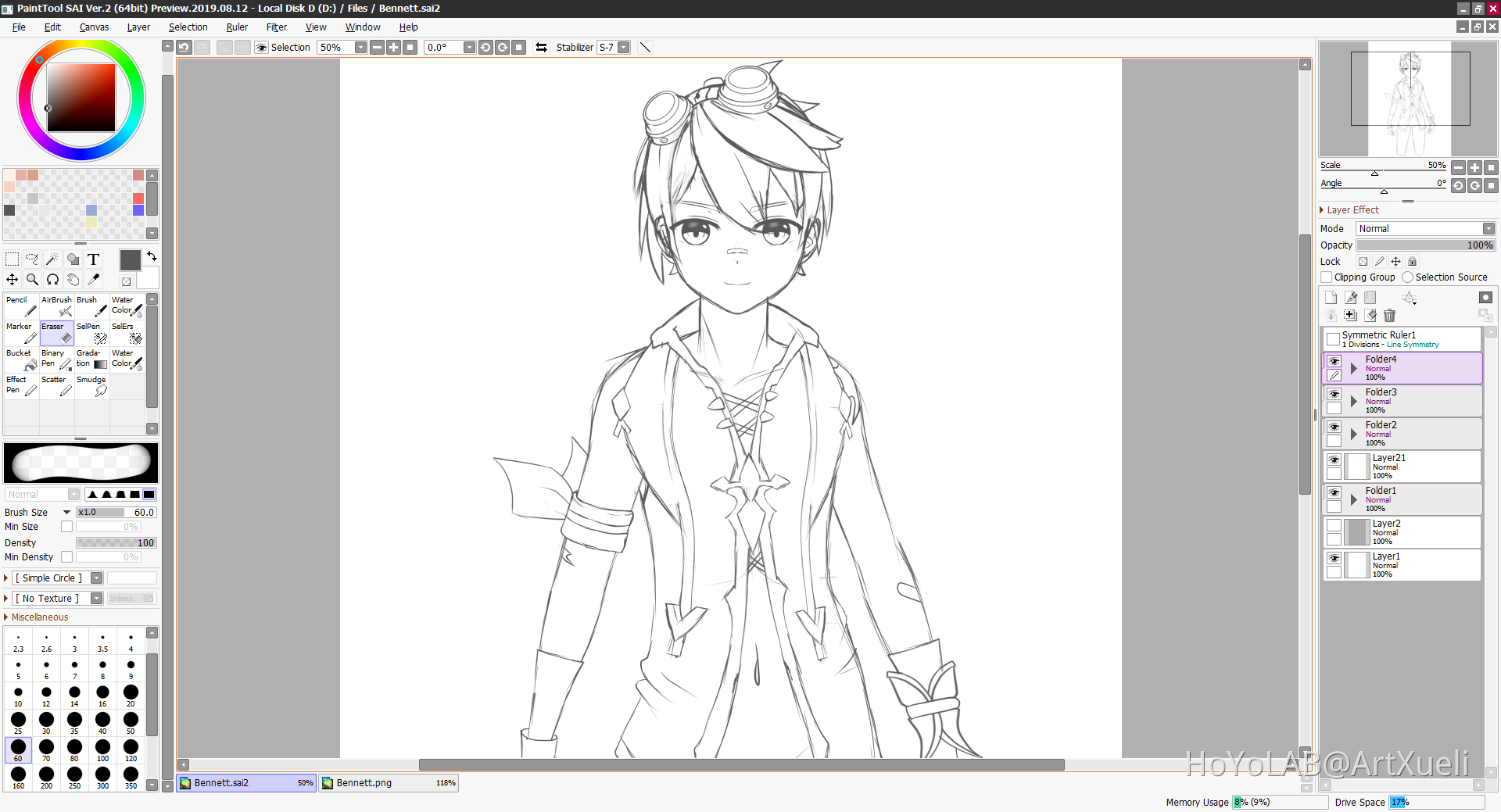Viewport: 1501px width, 812px height.
Task: Select brush size 100 preset
Action: 102,750
